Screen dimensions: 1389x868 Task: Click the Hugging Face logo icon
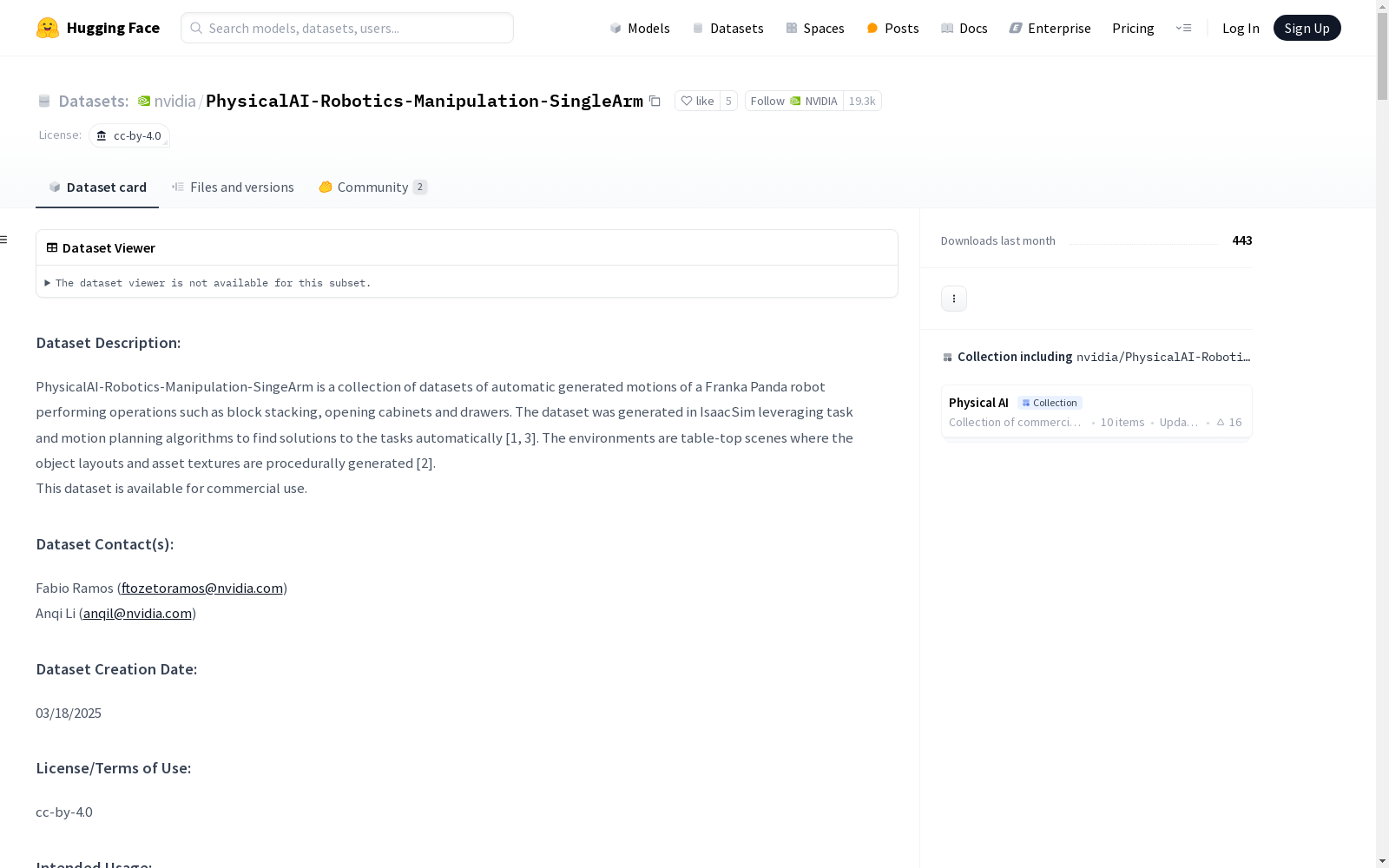tap(47, 28)
